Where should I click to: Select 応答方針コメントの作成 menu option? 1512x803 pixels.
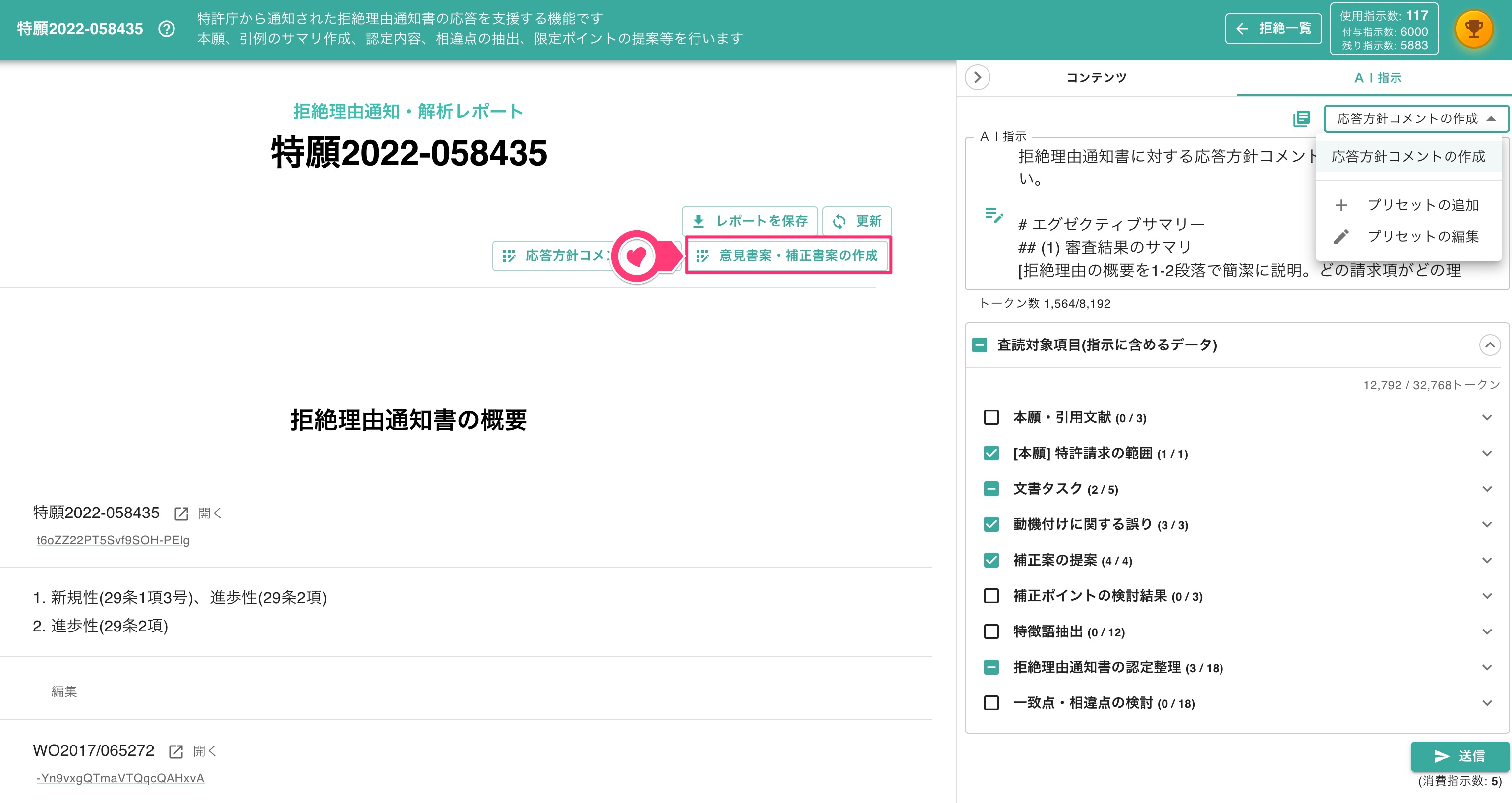(x=1408, y=157)
